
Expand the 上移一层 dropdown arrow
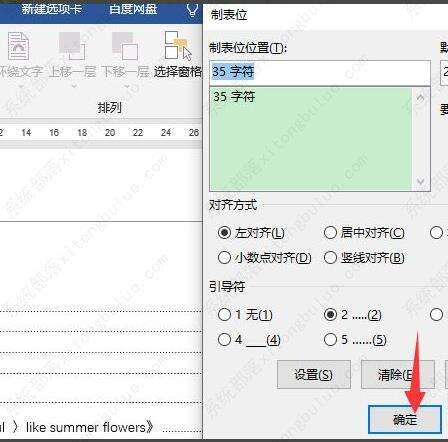click(x=74, y=87)
